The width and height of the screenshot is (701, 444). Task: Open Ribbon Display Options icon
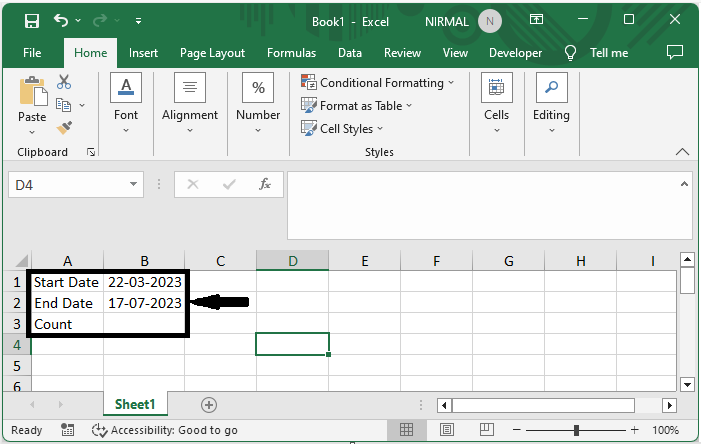(x=536, y=19)
